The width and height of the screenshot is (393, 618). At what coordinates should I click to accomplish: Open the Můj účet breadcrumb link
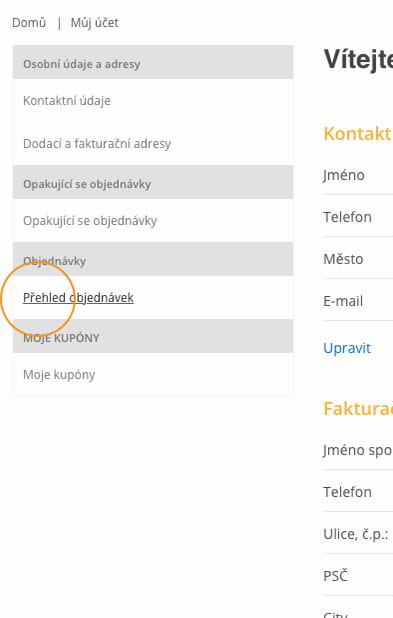[x=95, y=23]
